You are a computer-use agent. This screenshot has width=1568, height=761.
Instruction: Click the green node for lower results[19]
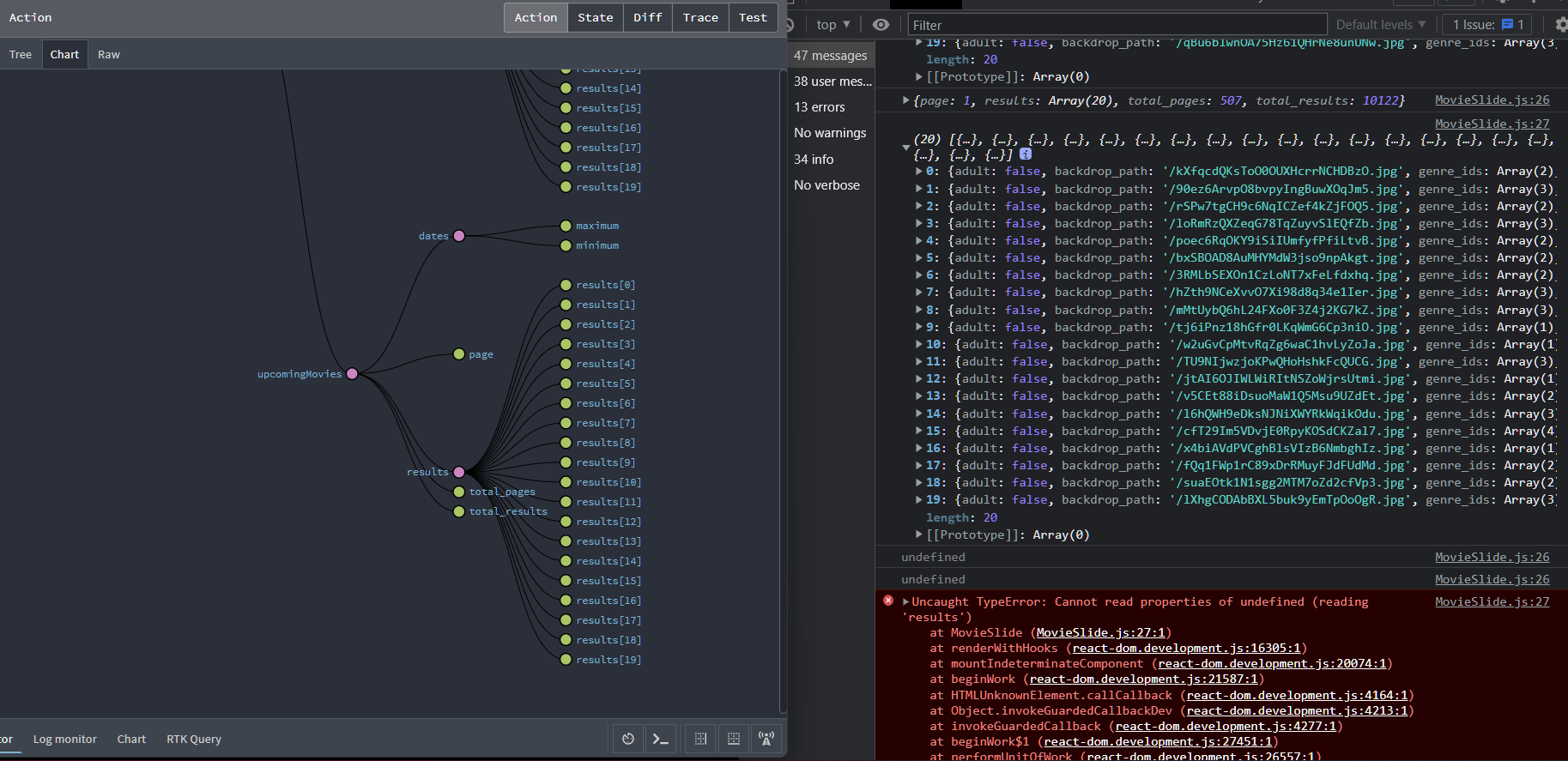[566, 660]
